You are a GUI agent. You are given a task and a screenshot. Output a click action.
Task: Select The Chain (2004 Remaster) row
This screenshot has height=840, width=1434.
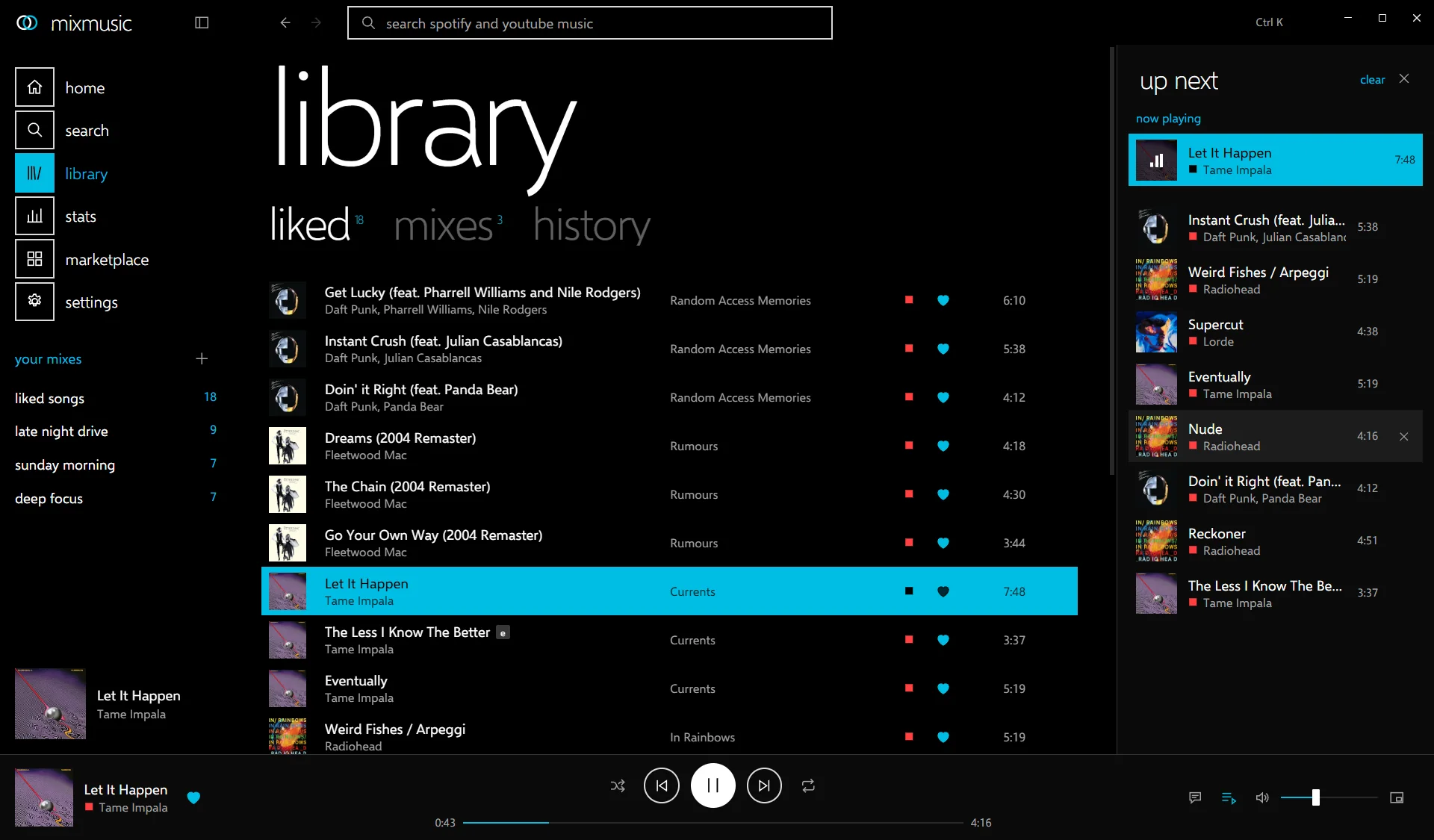669,494
